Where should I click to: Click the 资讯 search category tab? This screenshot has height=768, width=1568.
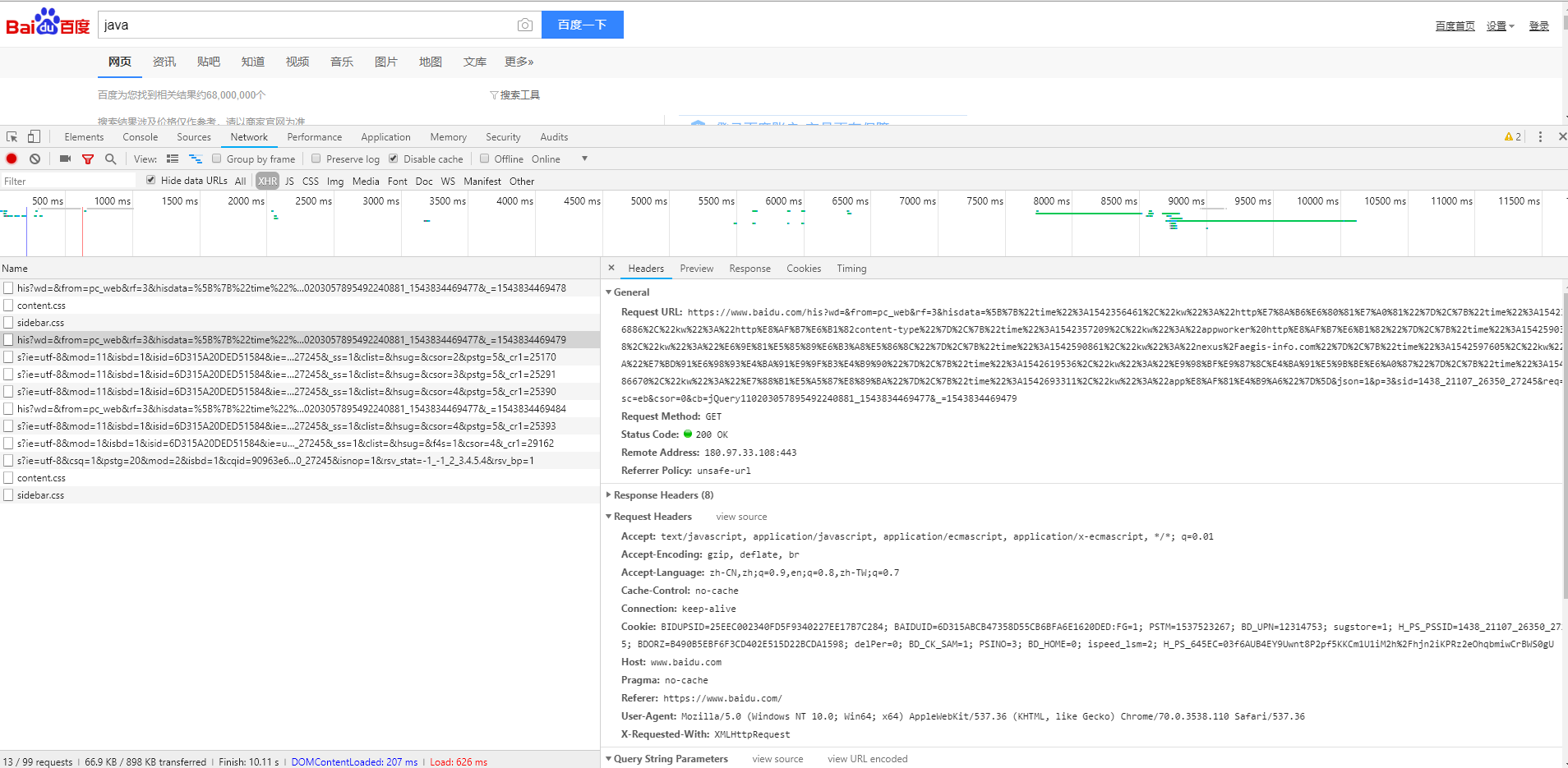pos(164,62)
